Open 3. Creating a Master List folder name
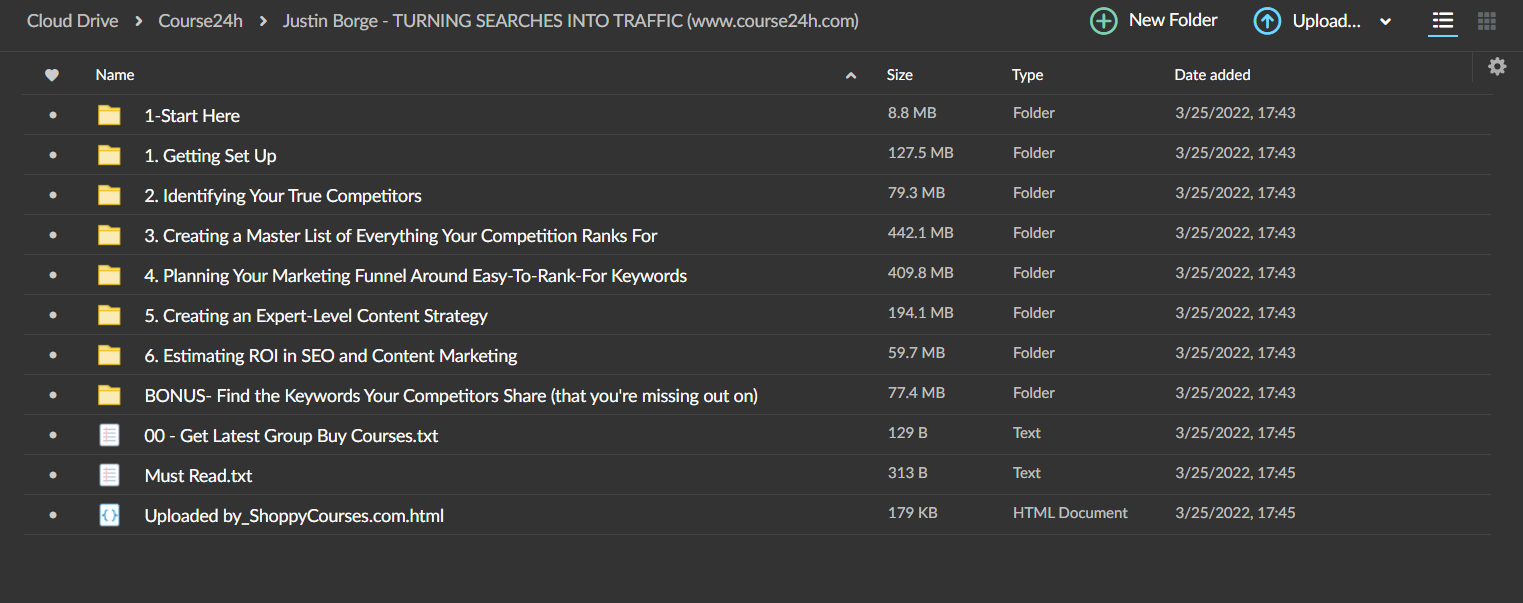This screenshot has height=603, width=1523. pyautogui.click(x=401, y=236)
